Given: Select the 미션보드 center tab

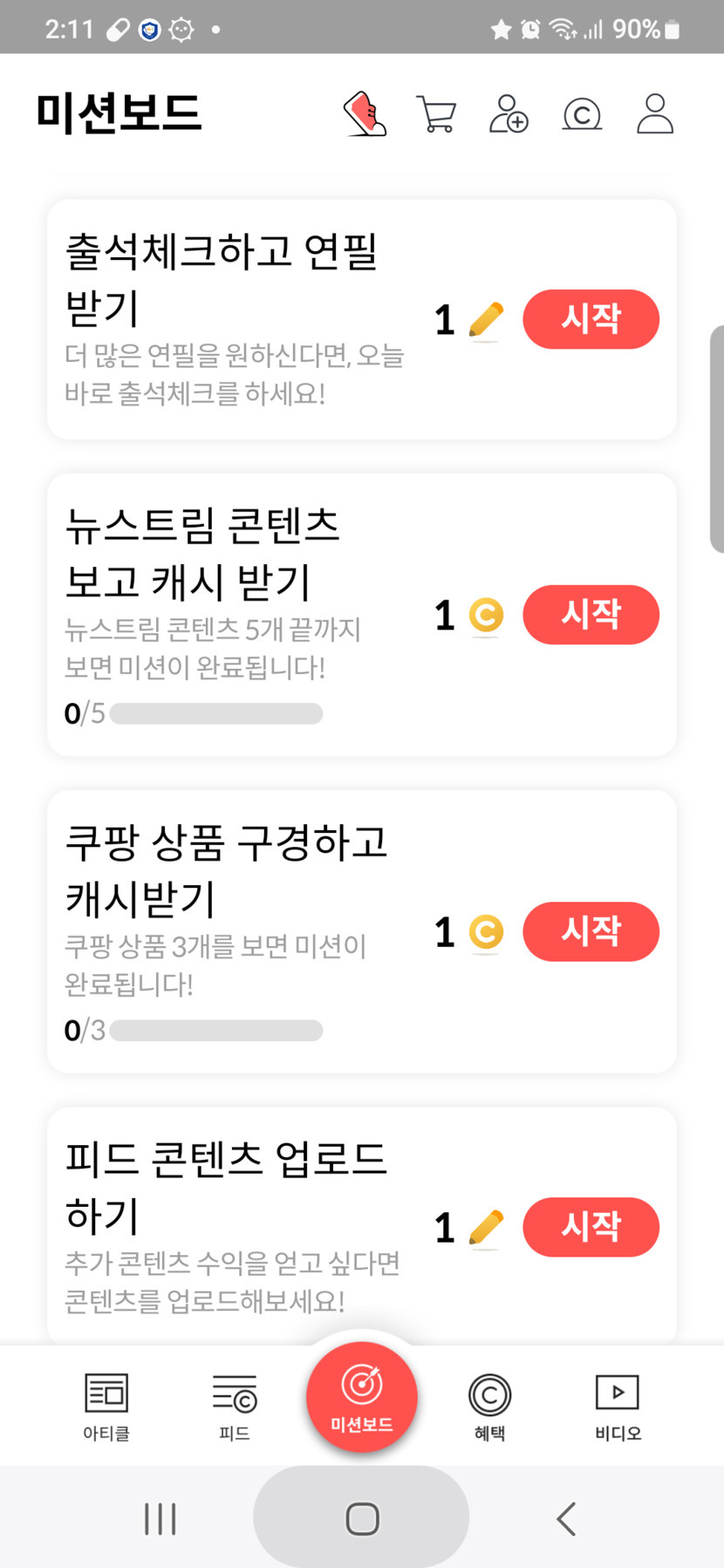Looking at the screenshot, I should tap(362, 1397).
